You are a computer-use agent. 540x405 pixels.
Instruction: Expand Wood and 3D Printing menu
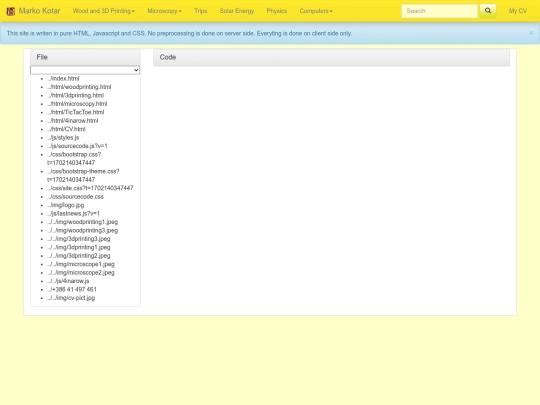(104, 11)
